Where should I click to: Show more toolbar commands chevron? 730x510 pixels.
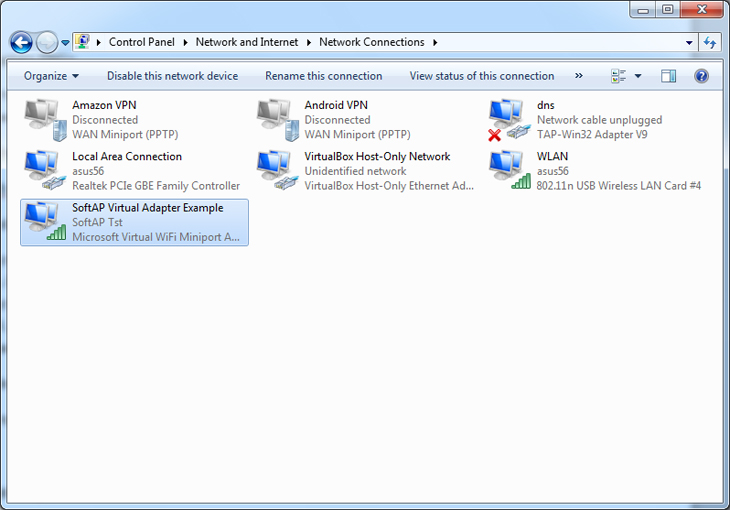tap(579, 75)
